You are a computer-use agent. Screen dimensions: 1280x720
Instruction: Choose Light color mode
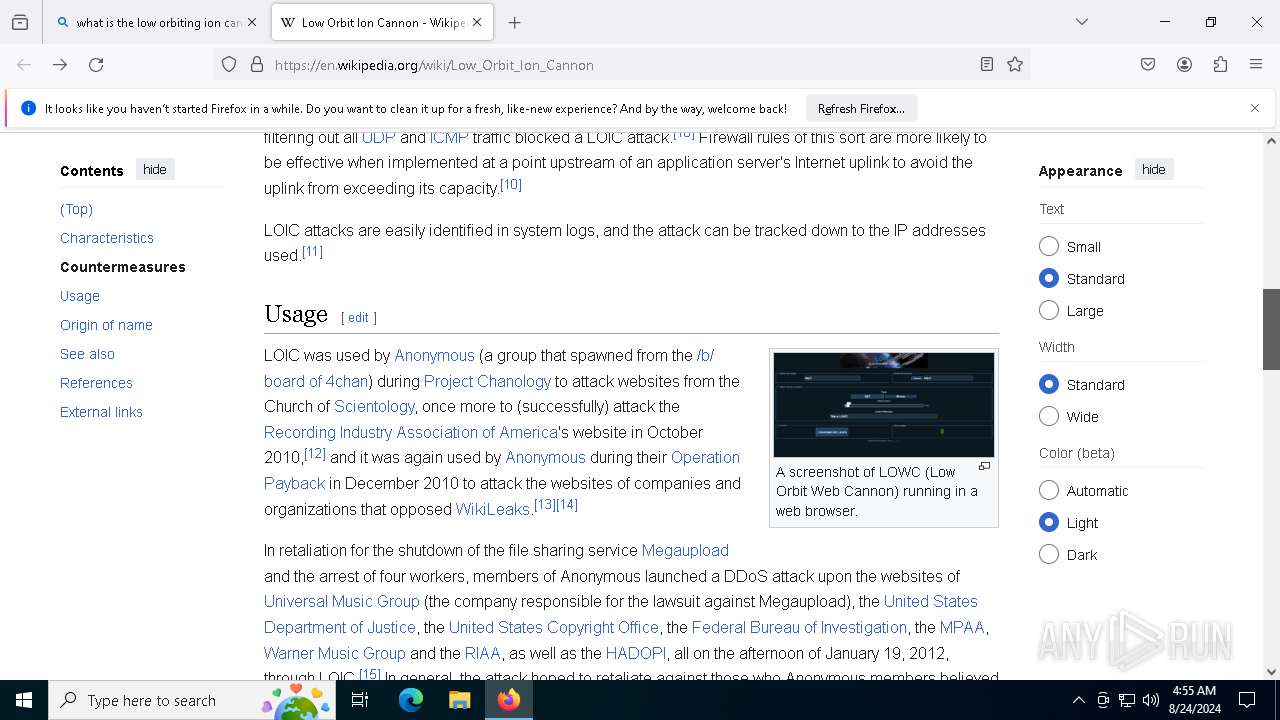pos(1049,522)
